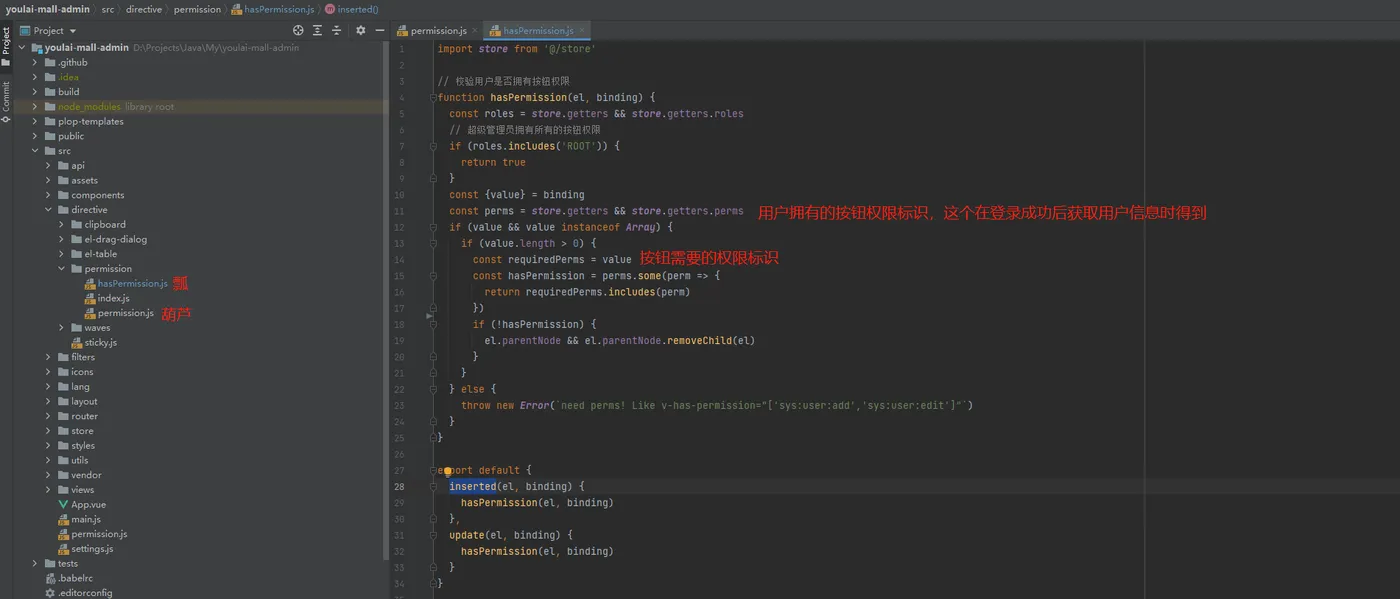Screen dimensions: 1400x599
Task: Click hasPermission.js in the breadcrumb bar
Action: point(272,9)
